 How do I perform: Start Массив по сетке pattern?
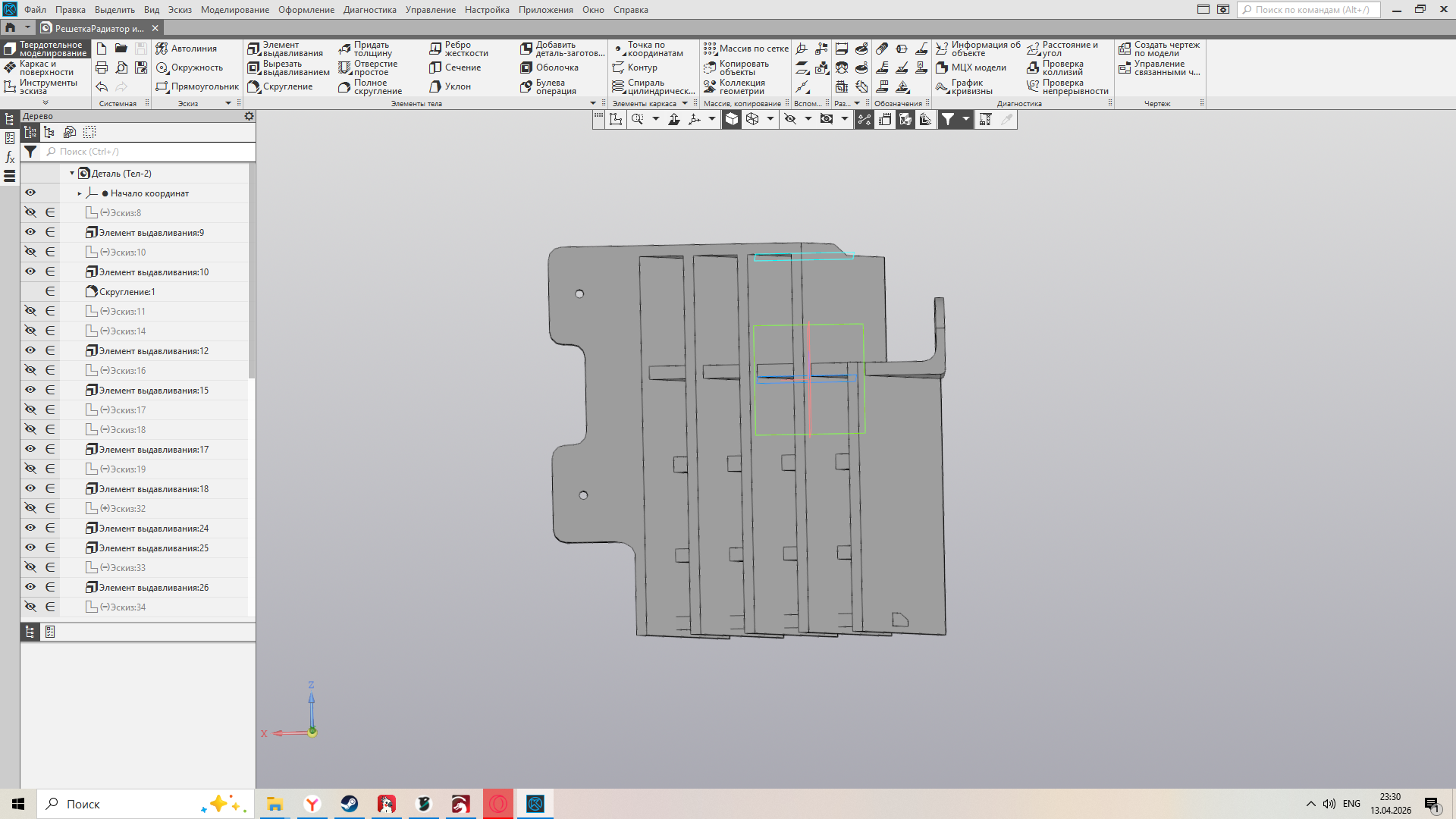point(746,49)
